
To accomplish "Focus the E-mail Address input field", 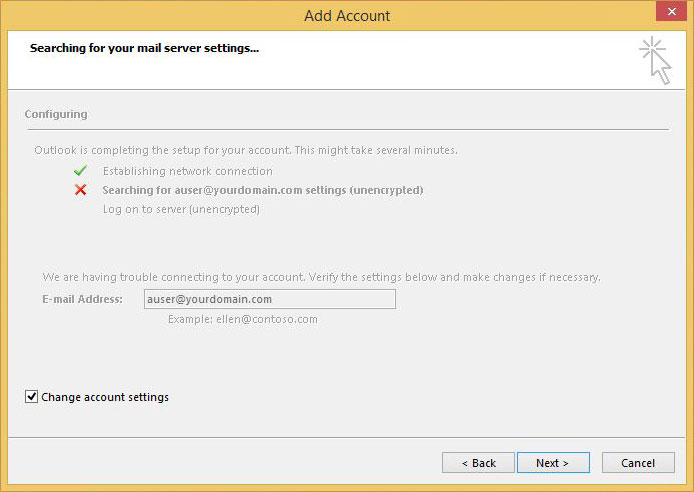I will [270, 299].
